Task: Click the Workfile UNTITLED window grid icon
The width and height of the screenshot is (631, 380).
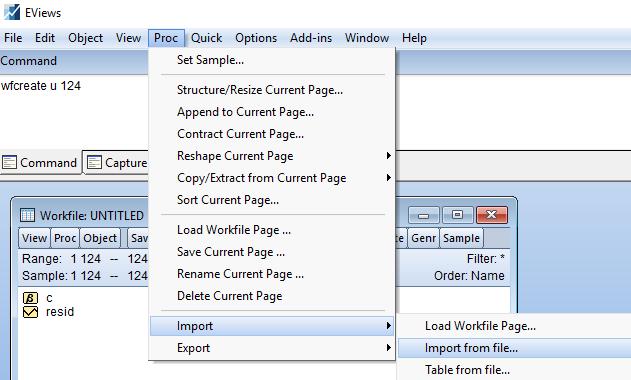Action: [27, 215]
